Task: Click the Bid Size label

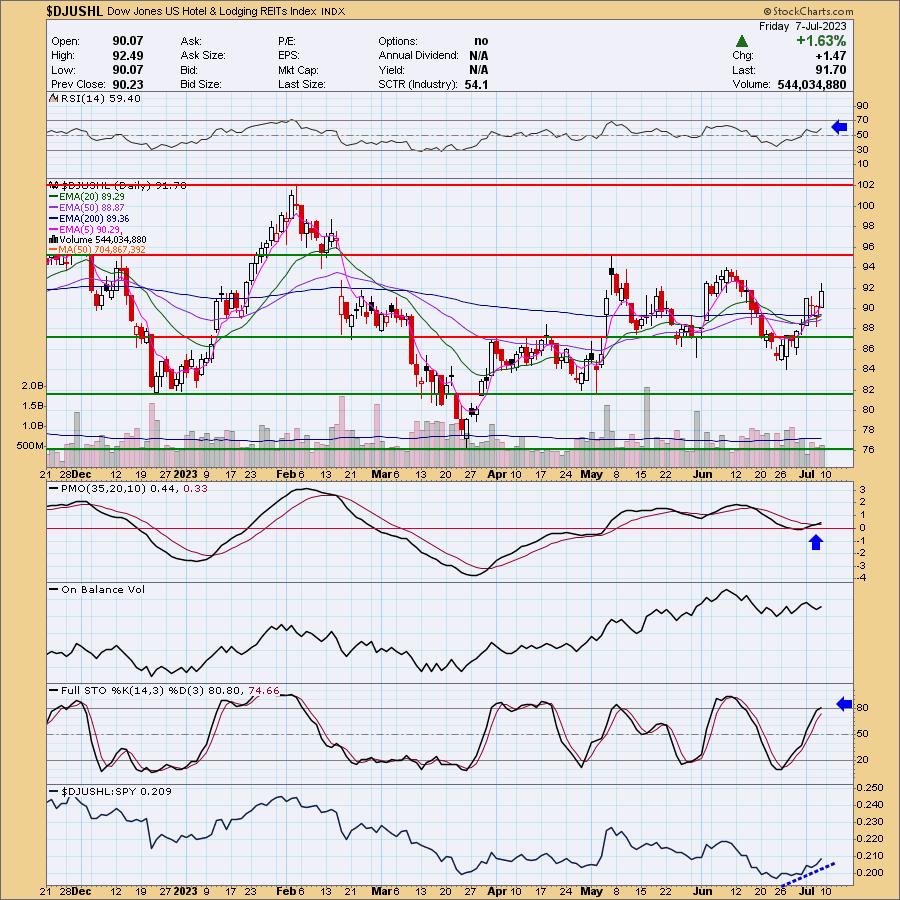Action: [x=201, y=84]
